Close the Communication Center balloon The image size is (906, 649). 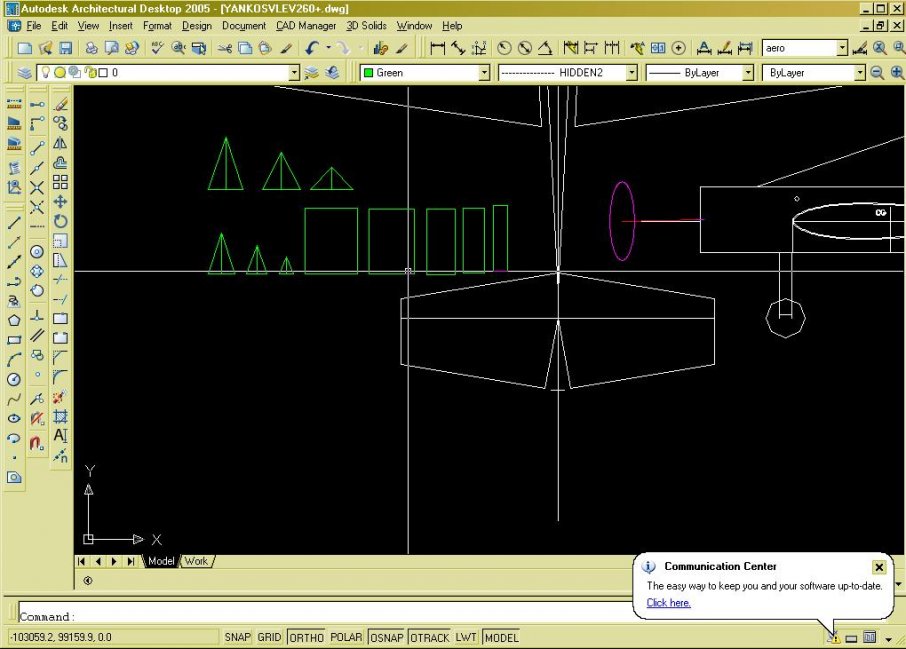click(879, 567)
